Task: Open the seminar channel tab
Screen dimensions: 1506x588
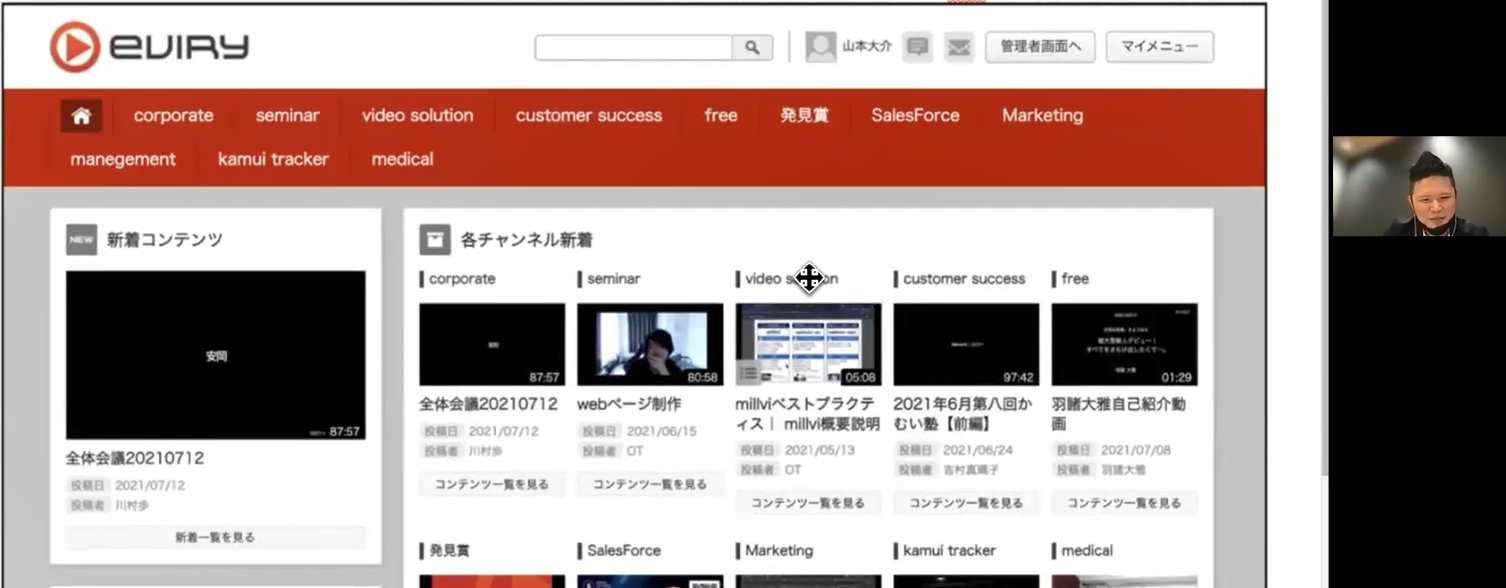Action: point(287,115)
